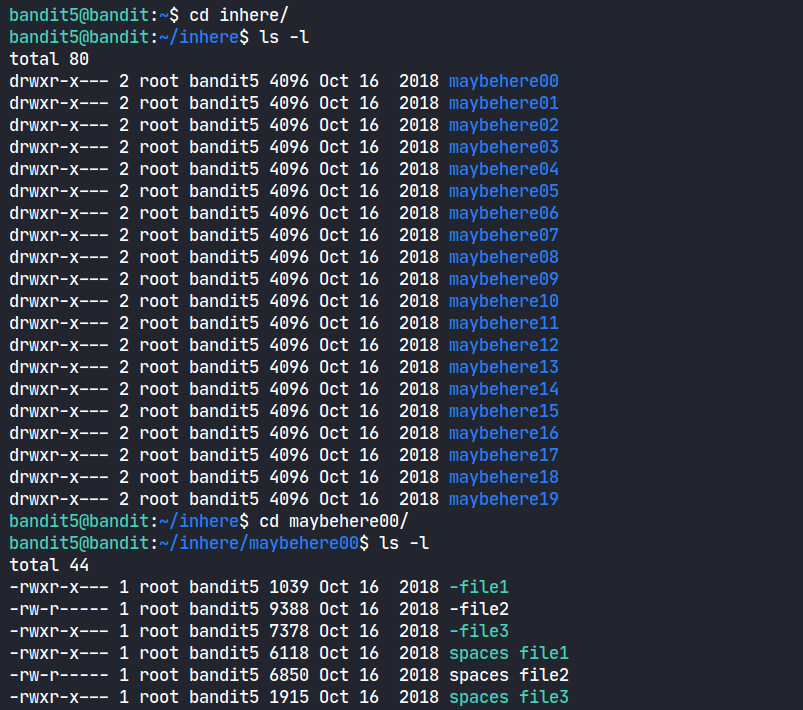The image size is (803, 710).
Task: Click the directory name maybehere02
Action: point(503,125)
